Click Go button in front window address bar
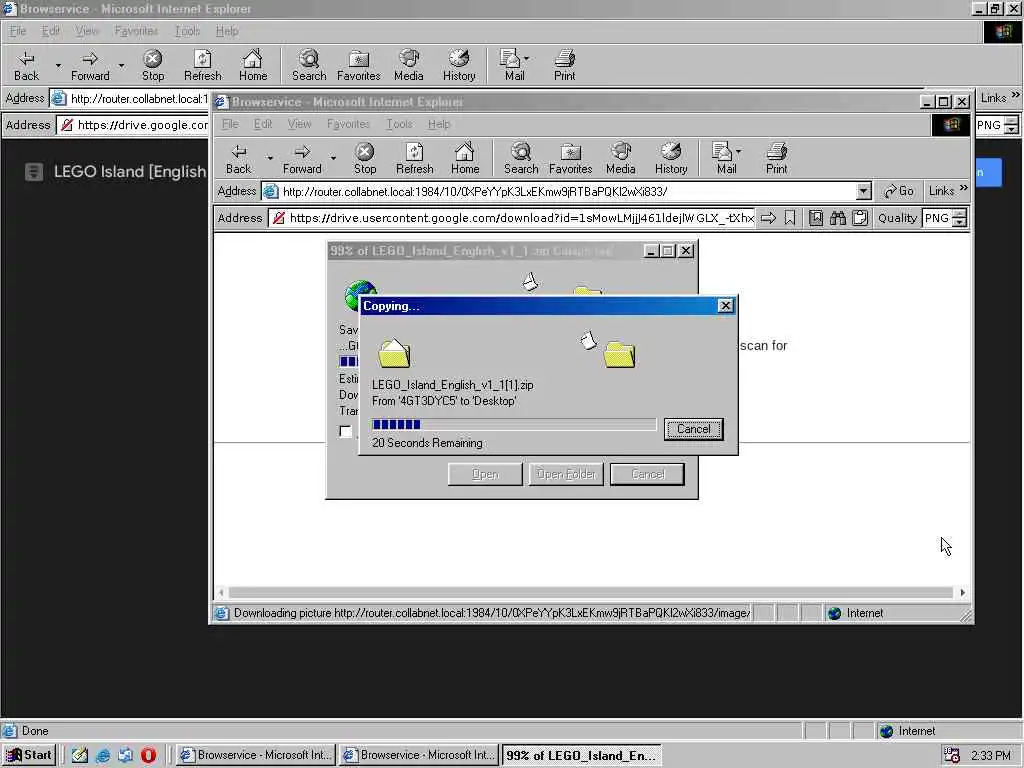This screenshot has height=768, width=1024. (899, 191)
